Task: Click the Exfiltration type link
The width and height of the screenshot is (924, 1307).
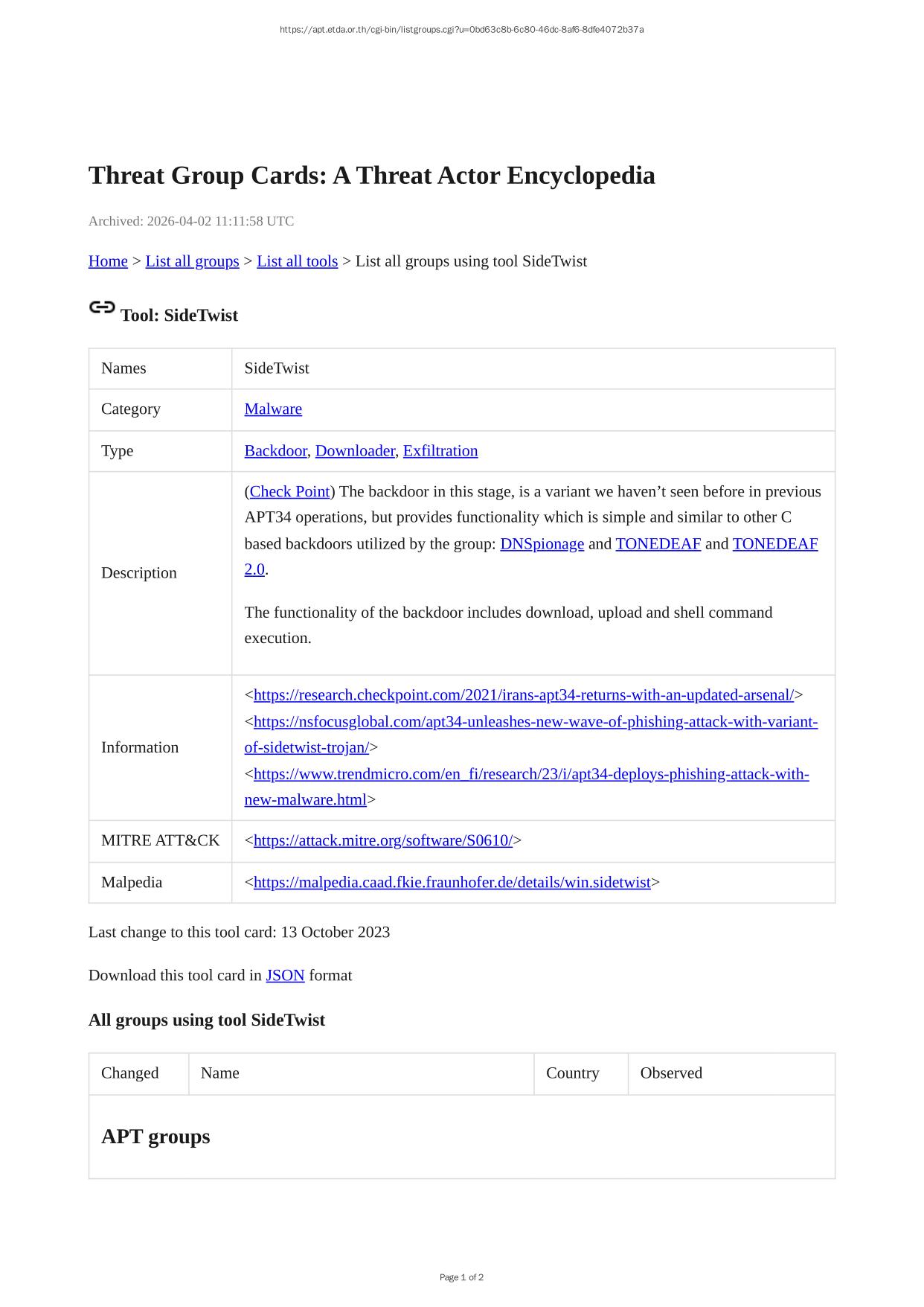Action: (x=440, y=451)
